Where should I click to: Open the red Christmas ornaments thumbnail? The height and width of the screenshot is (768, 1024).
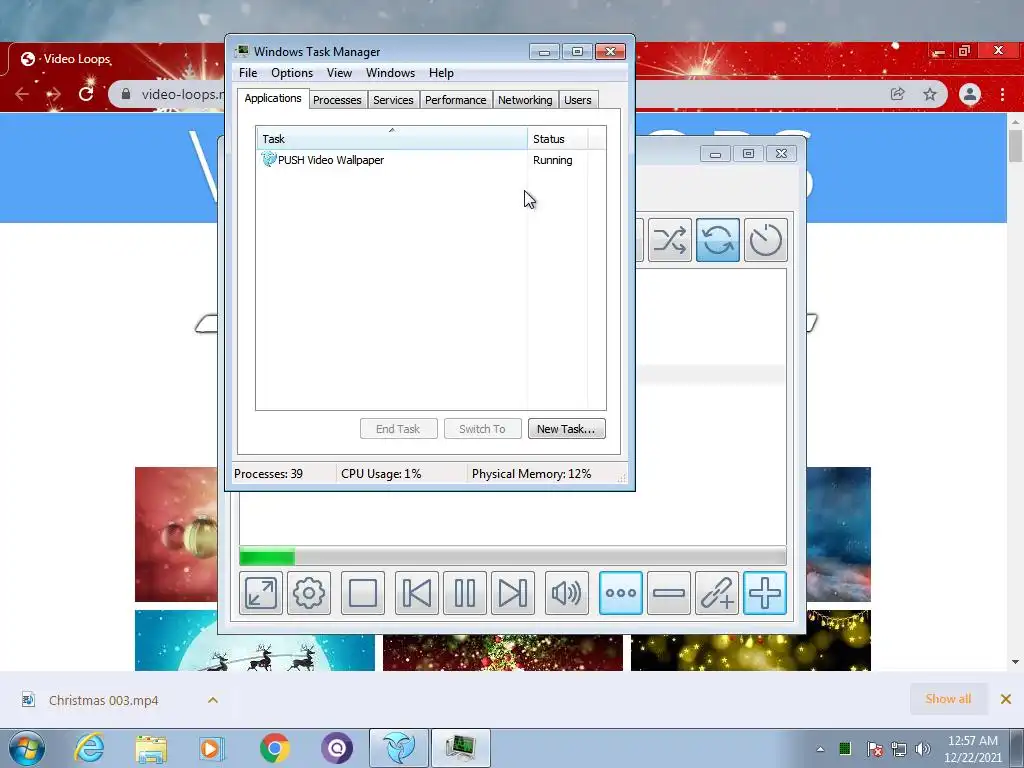pyautogui.click(x=176, y=534)
